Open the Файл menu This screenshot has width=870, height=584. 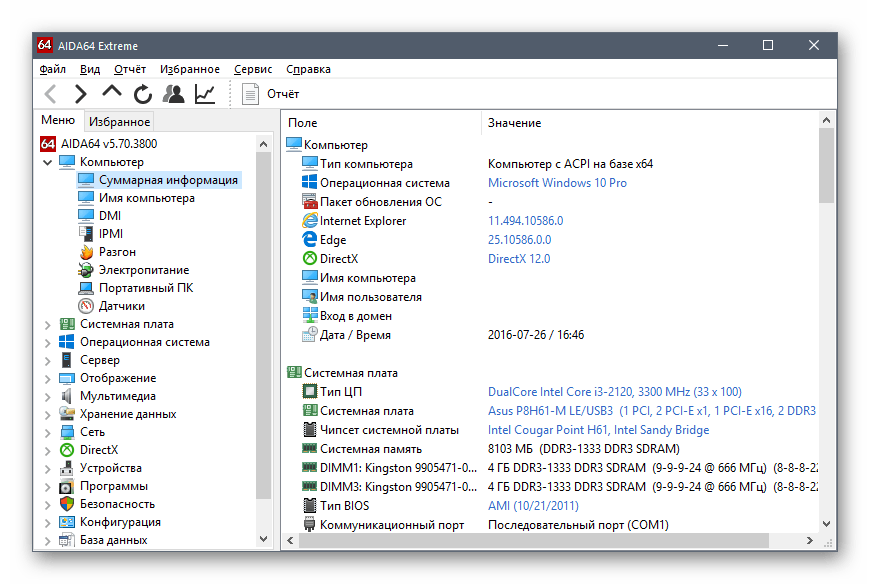pos(53,69)
